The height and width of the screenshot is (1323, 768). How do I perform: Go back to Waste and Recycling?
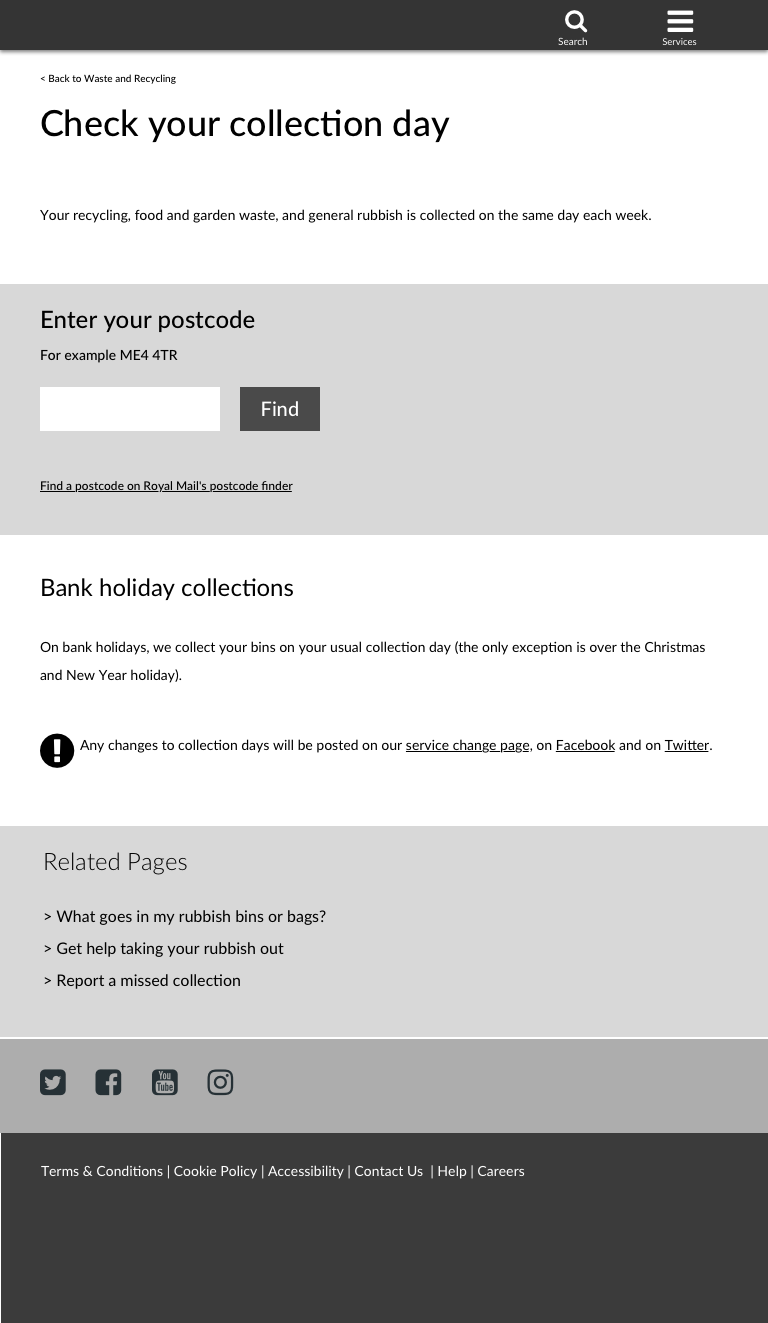point(108,79)
